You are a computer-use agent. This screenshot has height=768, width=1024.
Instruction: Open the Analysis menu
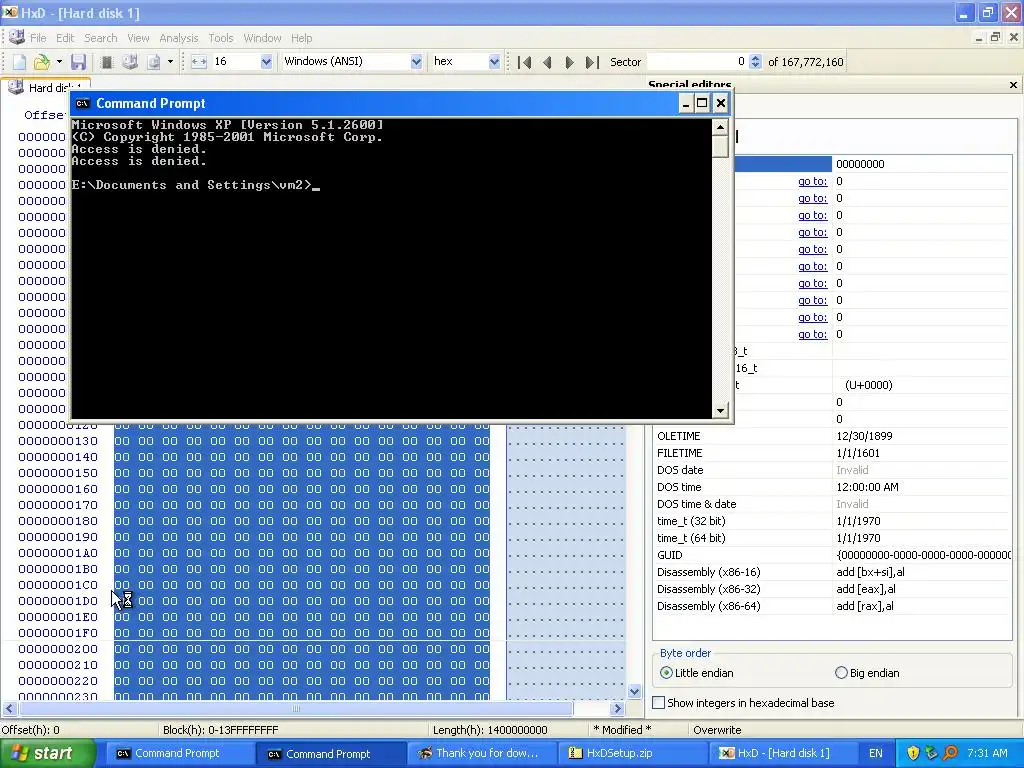point(178,38)
